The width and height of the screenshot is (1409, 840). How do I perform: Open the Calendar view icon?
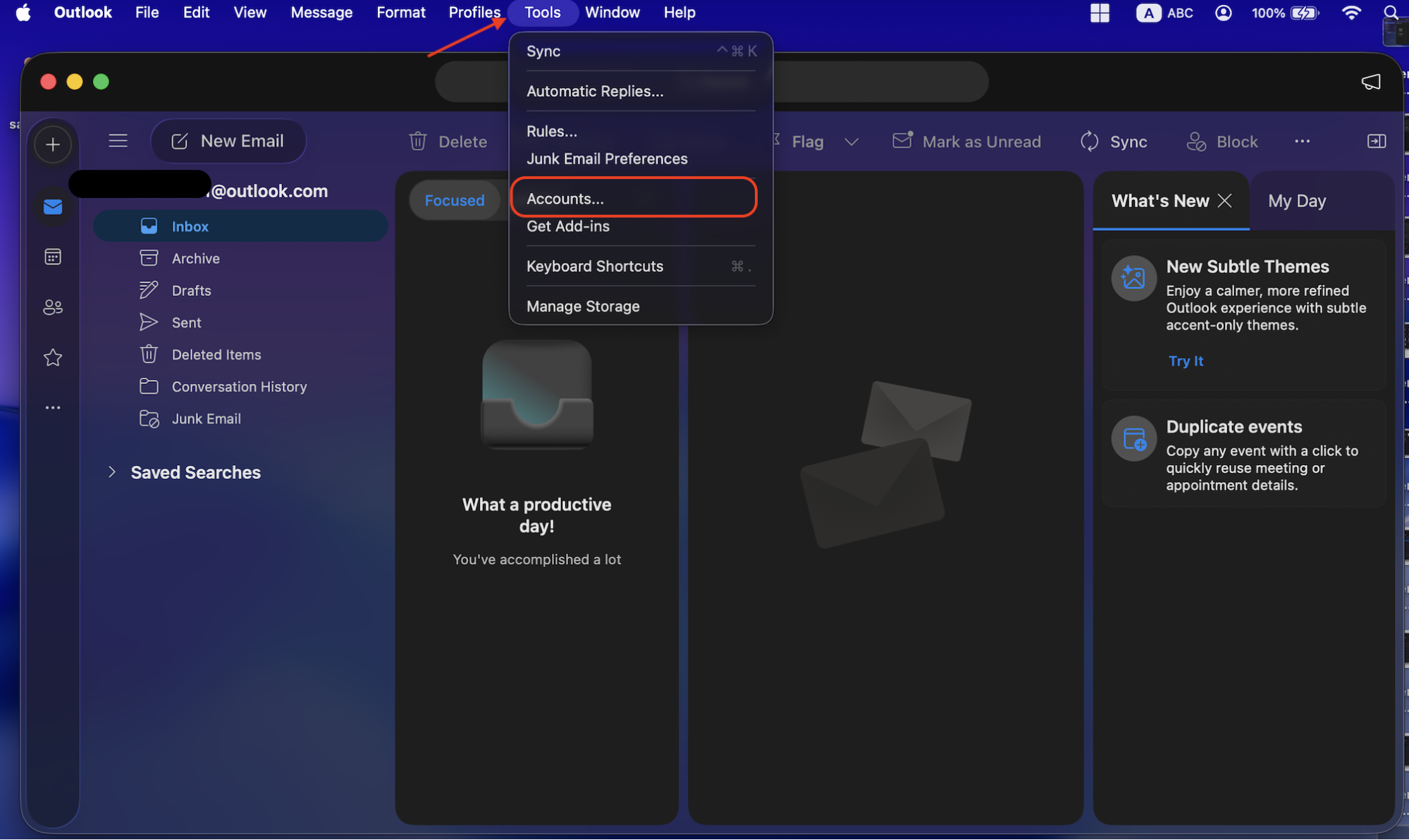(x=53, y=257)
